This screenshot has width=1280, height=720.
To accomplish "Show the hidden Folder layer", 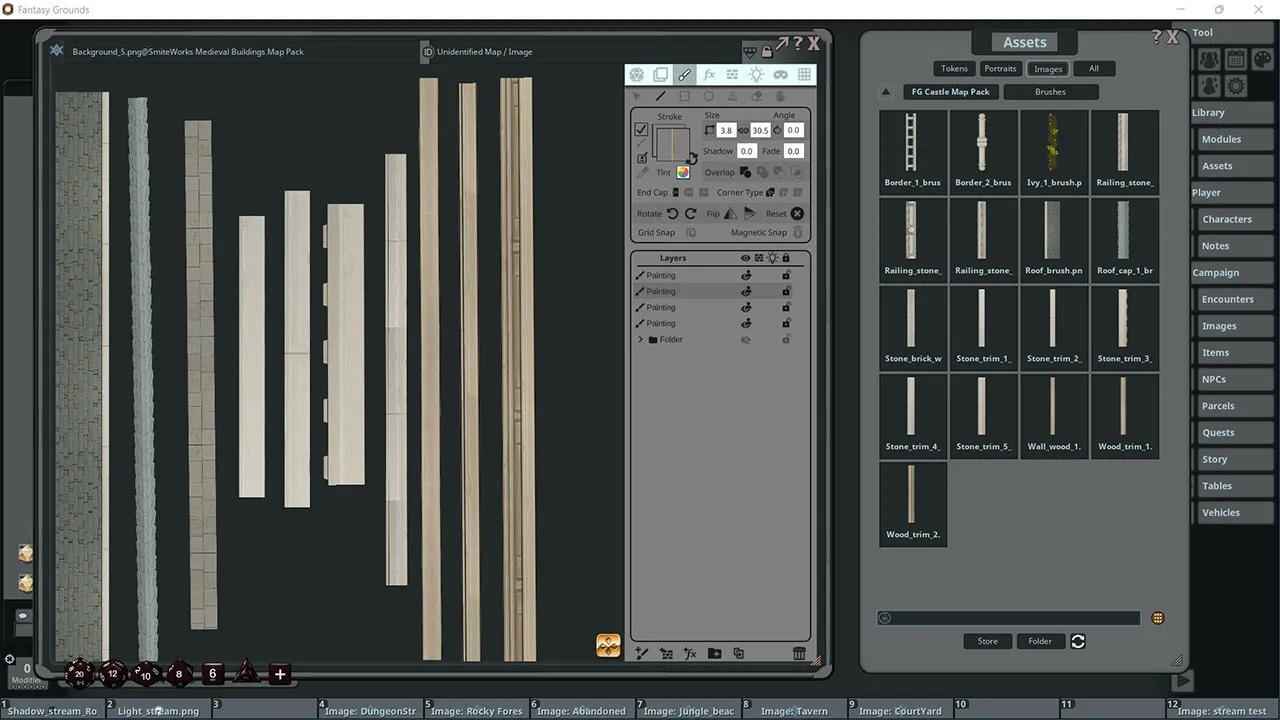I will (x=745, y=340).
